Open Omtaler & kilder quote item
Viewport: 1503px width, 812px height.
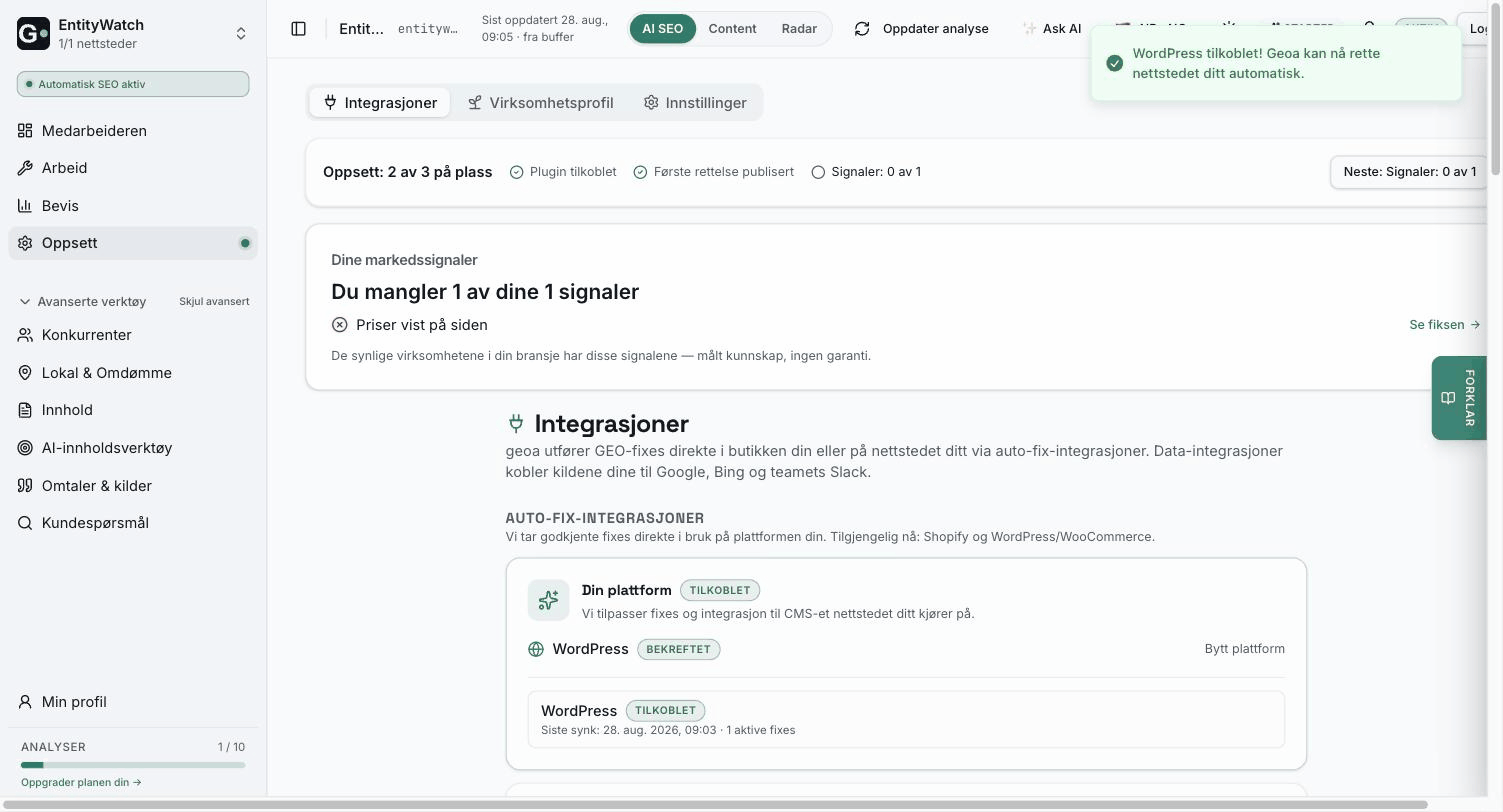click(x=133, y=486)
